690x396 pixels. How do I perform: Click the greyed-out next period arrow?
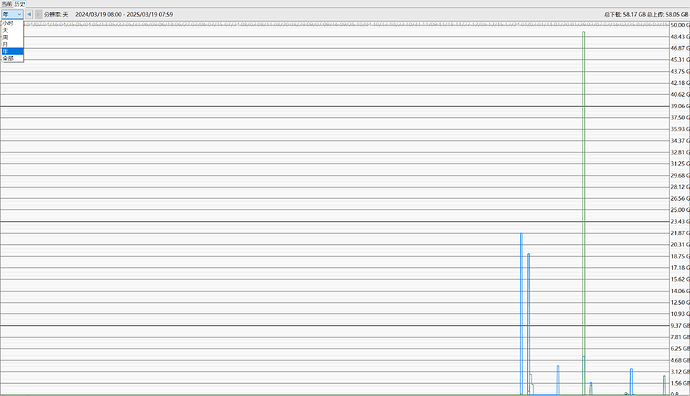click(38, 15)
